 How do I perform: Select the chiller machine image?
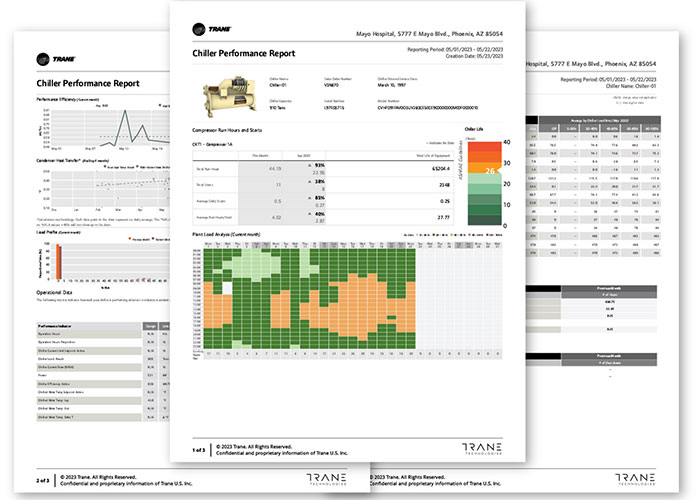click(x=229, y=96)
